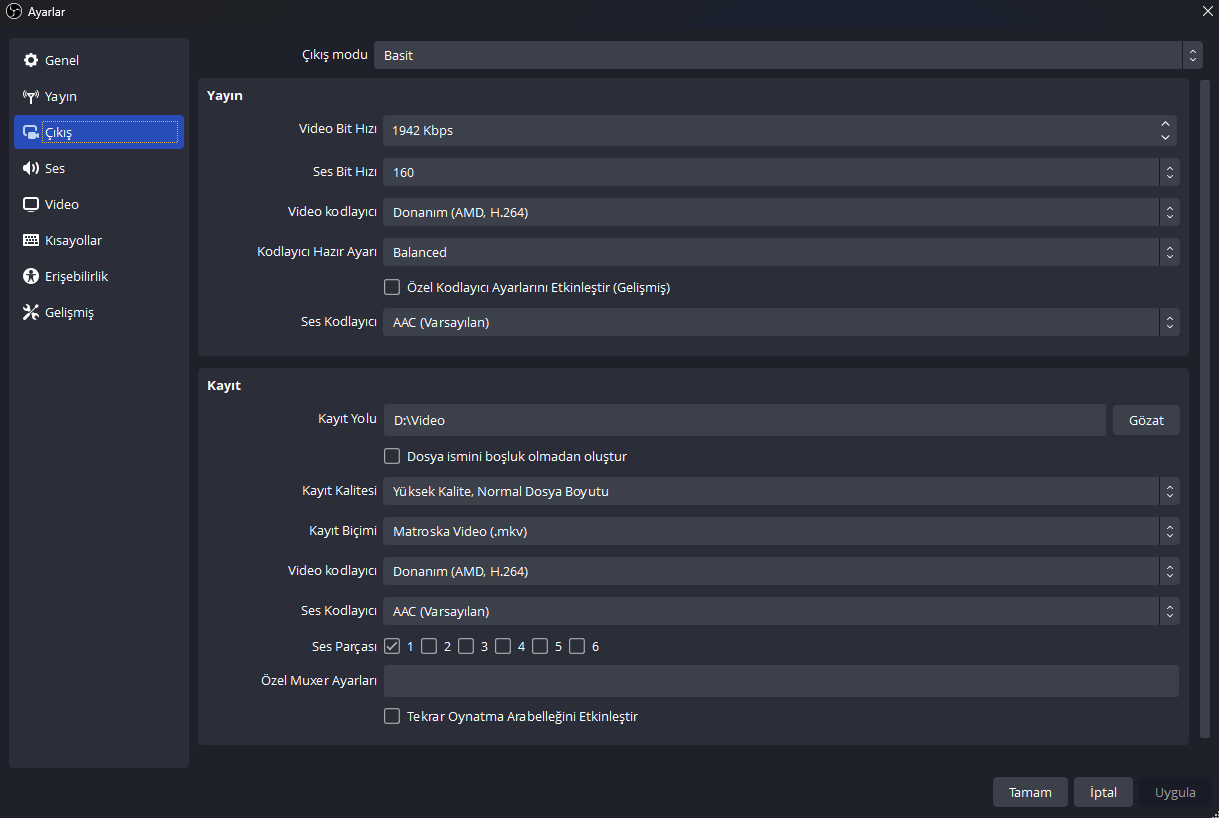This screenshot has height=818, width=1219.
Task: Click the Gözat browse button
Action: [1146, 421]
